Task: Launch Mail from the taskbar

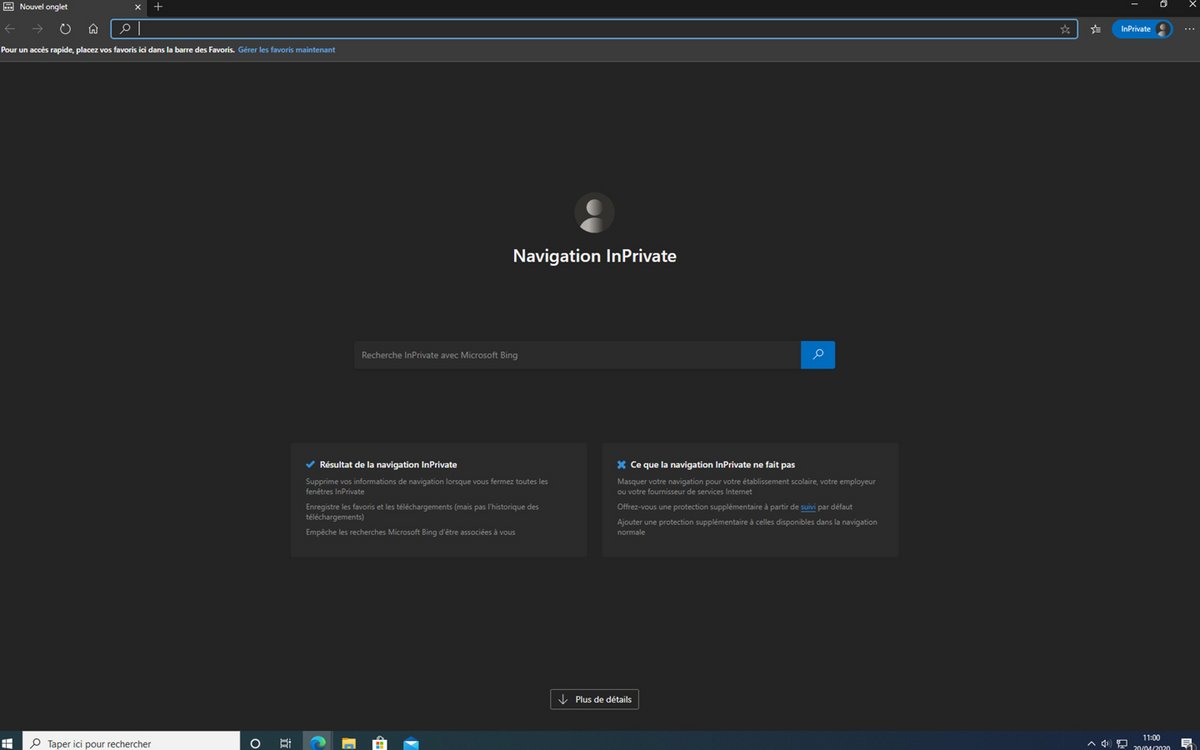Action: 411,743
